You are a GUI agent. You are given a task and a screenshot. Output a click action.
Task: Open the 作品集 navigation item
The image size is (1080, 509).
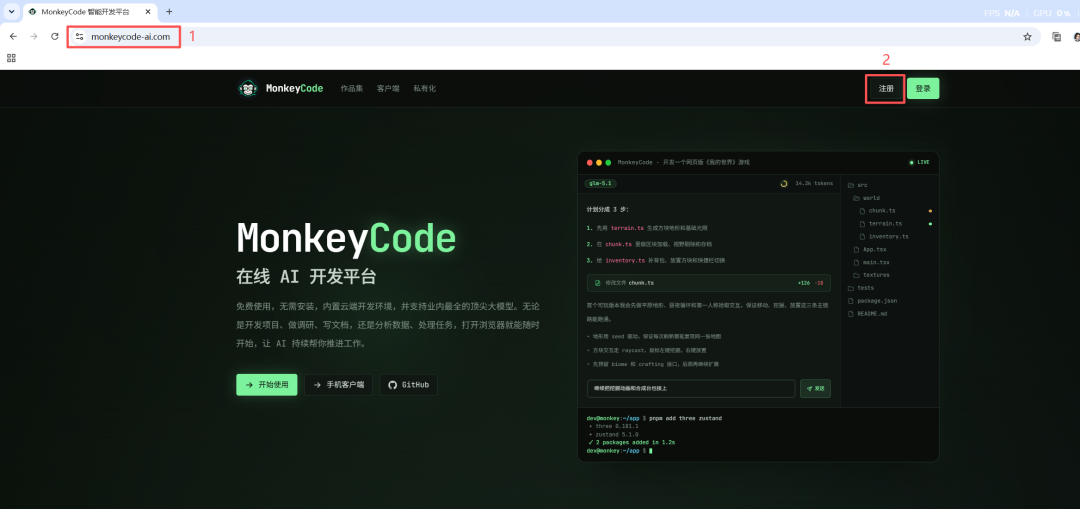click(x=351, y=89)
